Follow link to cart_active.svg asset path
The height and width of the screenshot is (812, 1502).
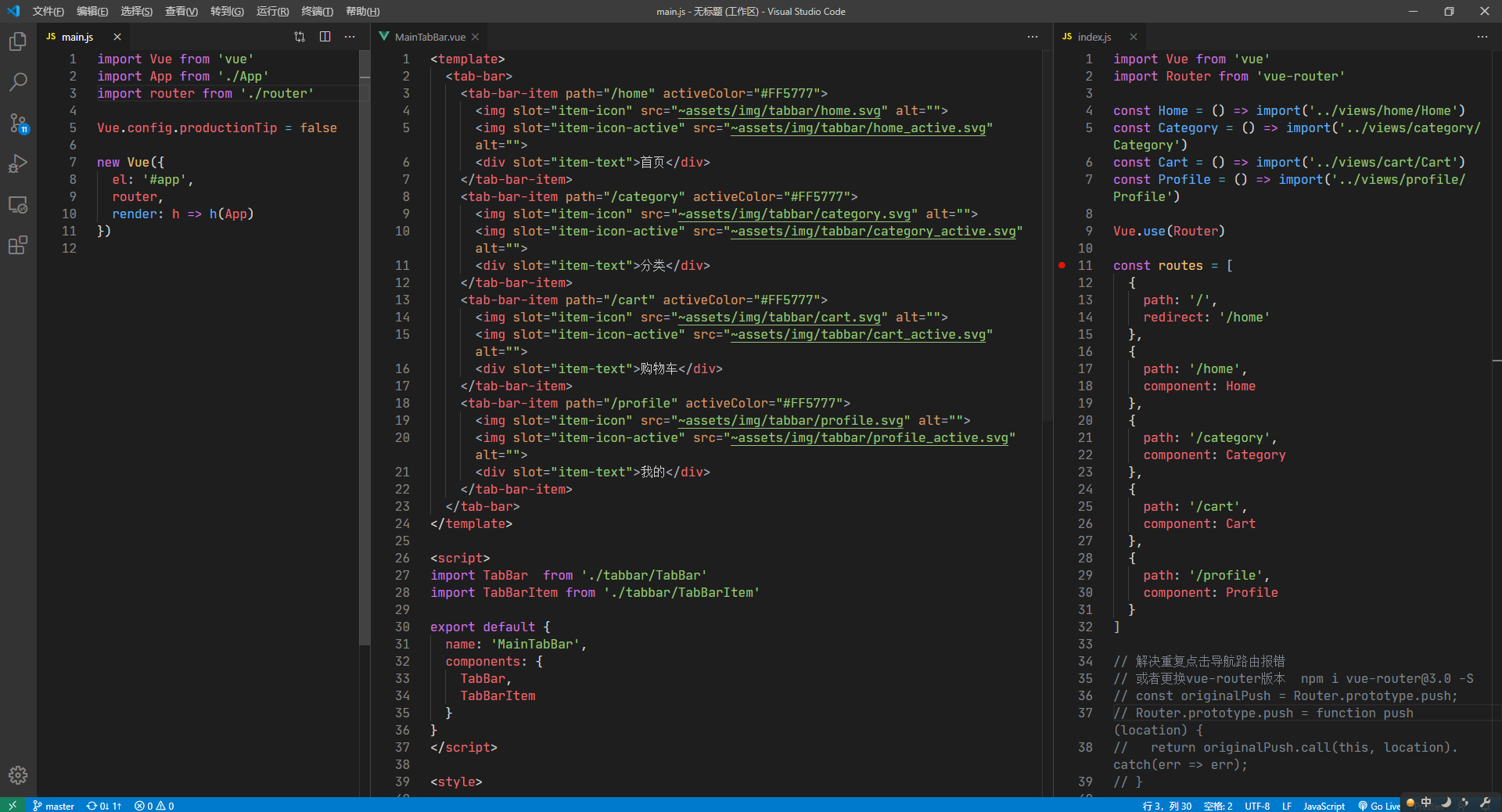coord(858,334)
